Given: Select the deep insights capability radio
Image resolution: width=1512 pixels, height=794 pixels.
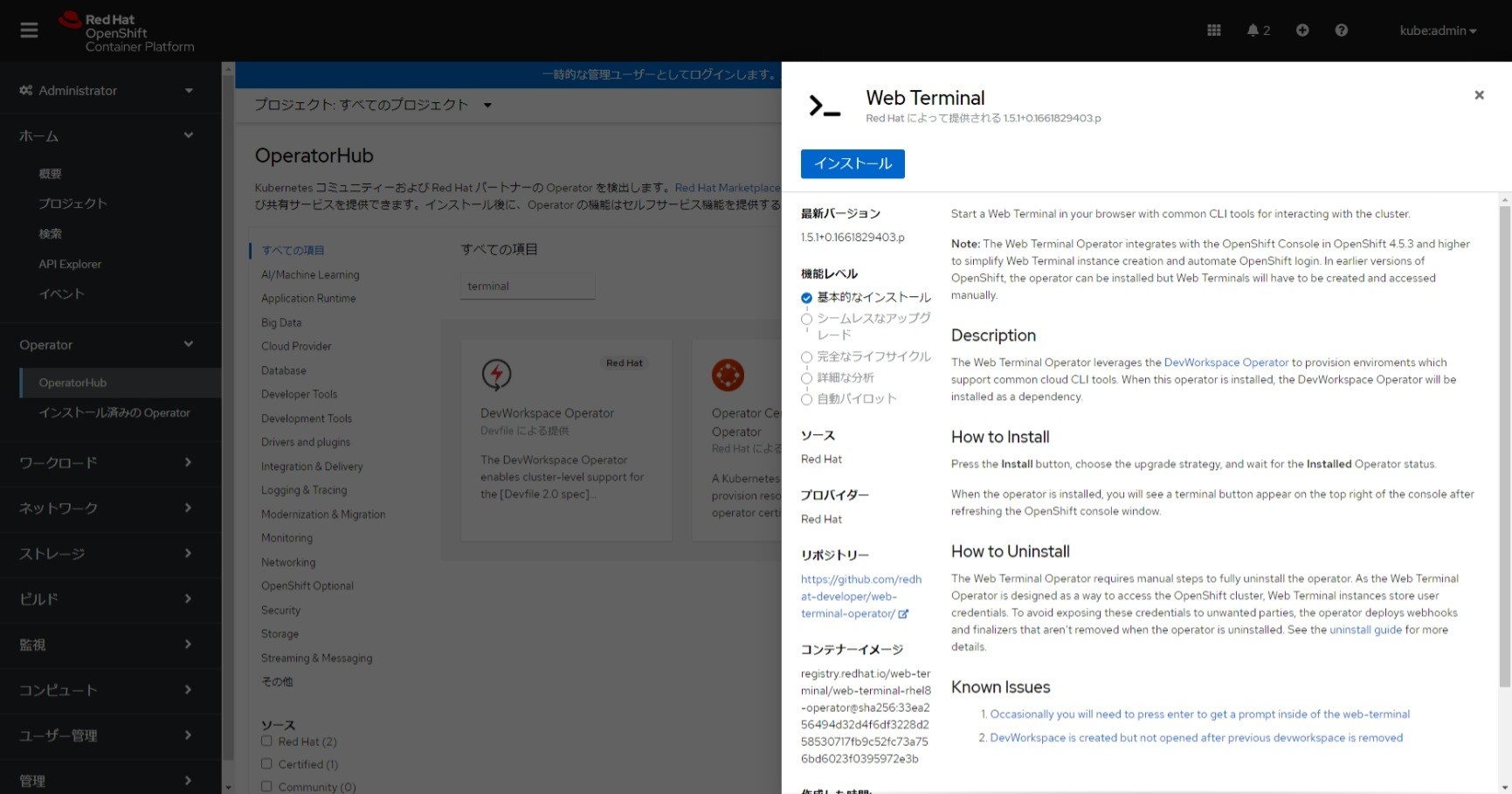Looking at the screenshot, I should tap(806, 378).
